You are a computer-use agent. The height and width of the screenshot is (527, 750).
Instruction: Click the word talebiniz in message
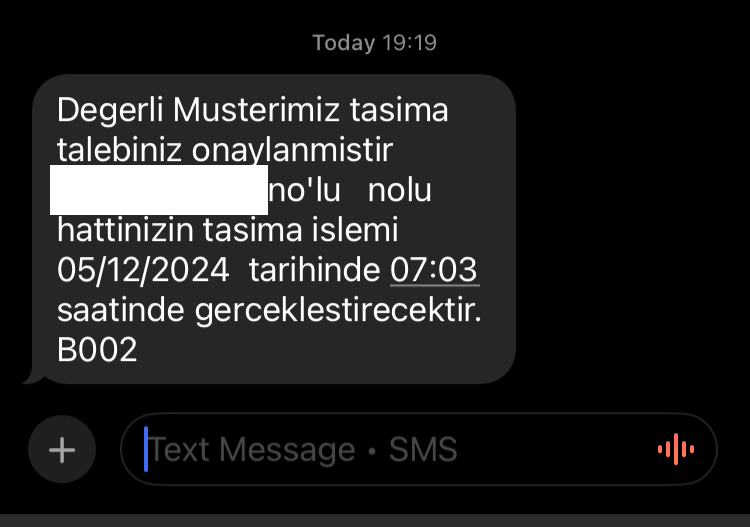119,150
